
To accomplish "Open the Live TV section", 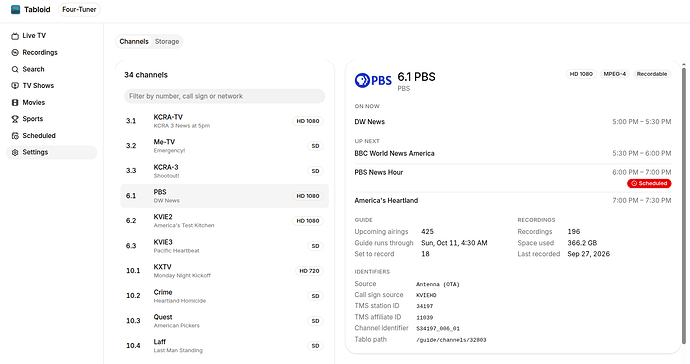I will [x=51, y=36].
